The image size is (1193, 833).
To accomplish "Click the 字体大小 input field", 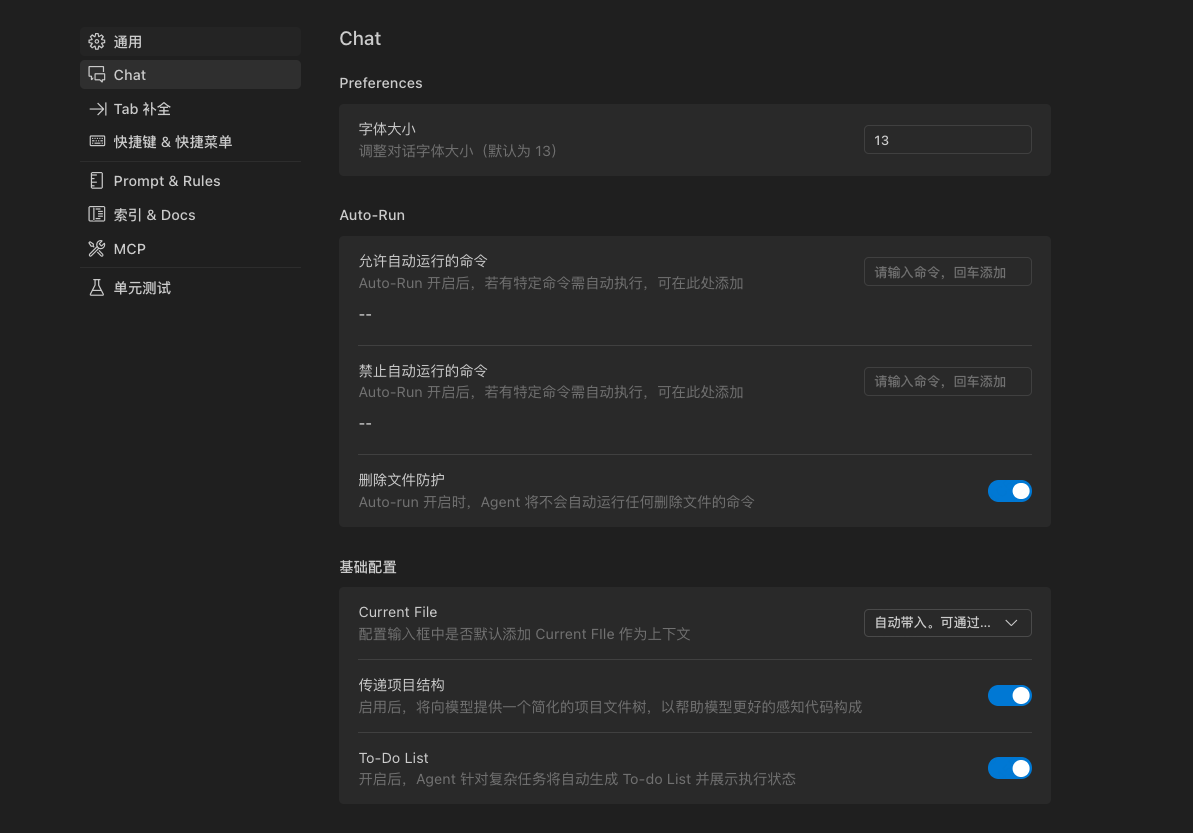I will coord(947,140).
